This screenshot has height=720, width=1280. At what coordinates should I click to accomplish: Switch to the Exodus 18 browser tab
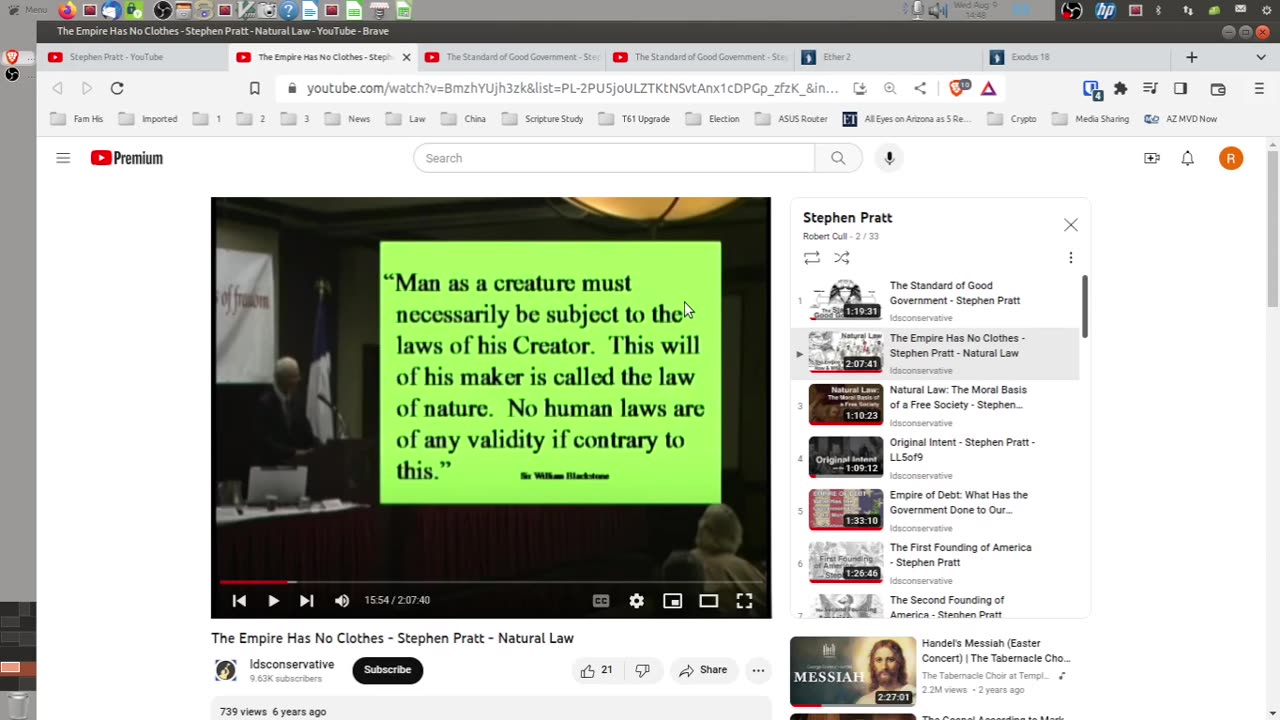click(x=1077, y=57)
